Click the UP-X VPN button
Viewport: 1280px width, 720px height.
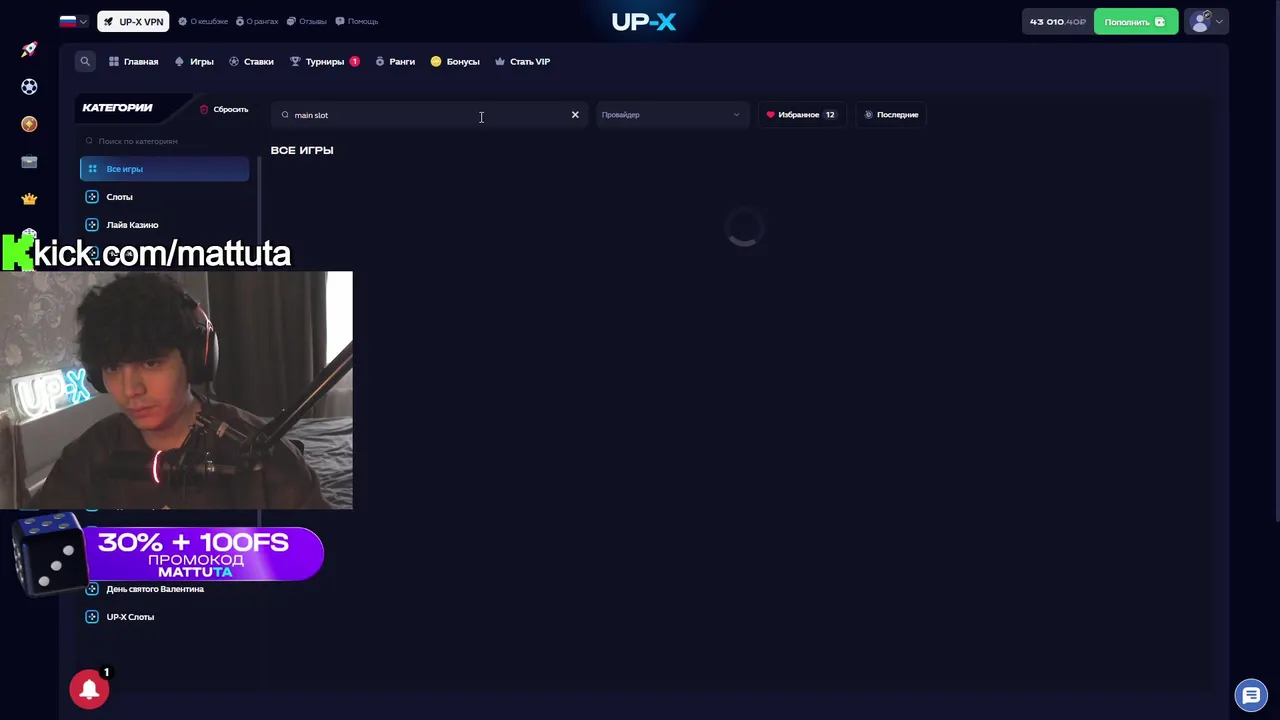click(x=133, y=21)
